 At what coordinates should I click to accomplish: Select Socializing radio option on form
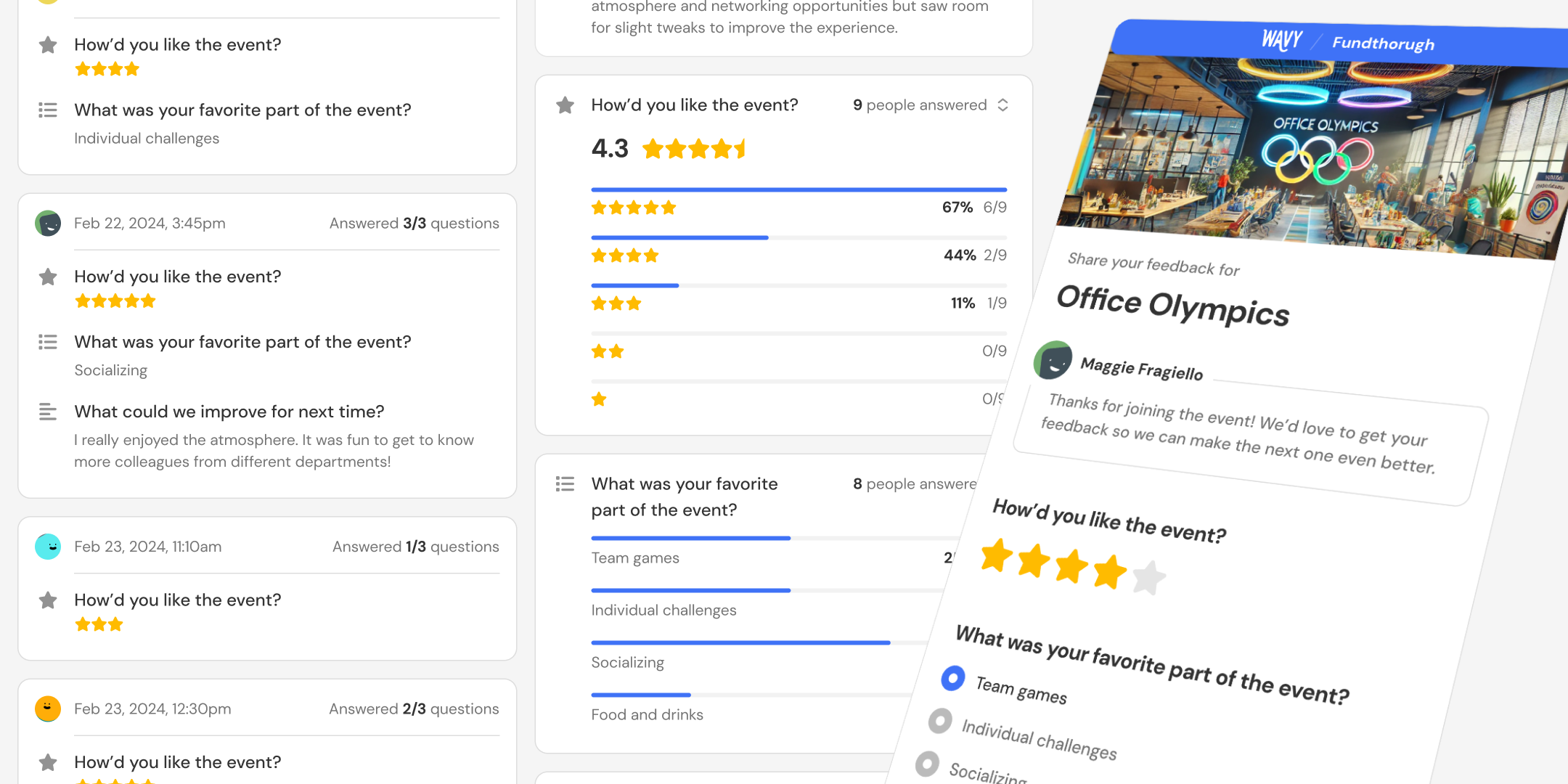pos(927,764)
